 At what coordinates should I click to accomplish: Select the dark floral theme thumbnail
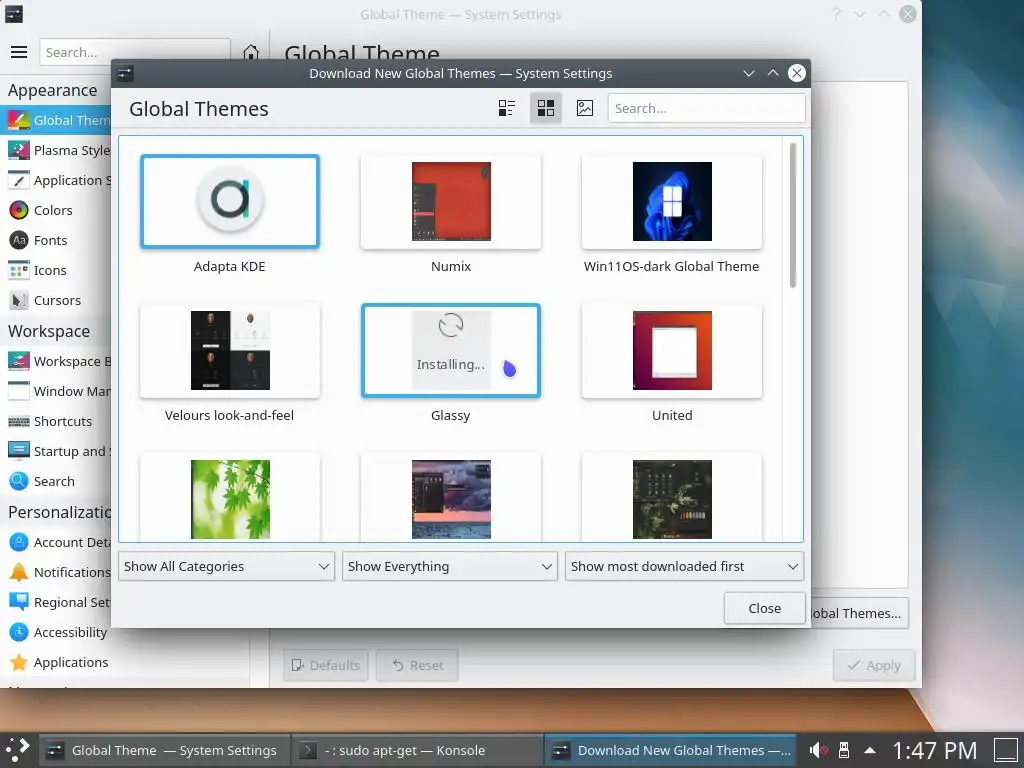(x=672, y=500)
